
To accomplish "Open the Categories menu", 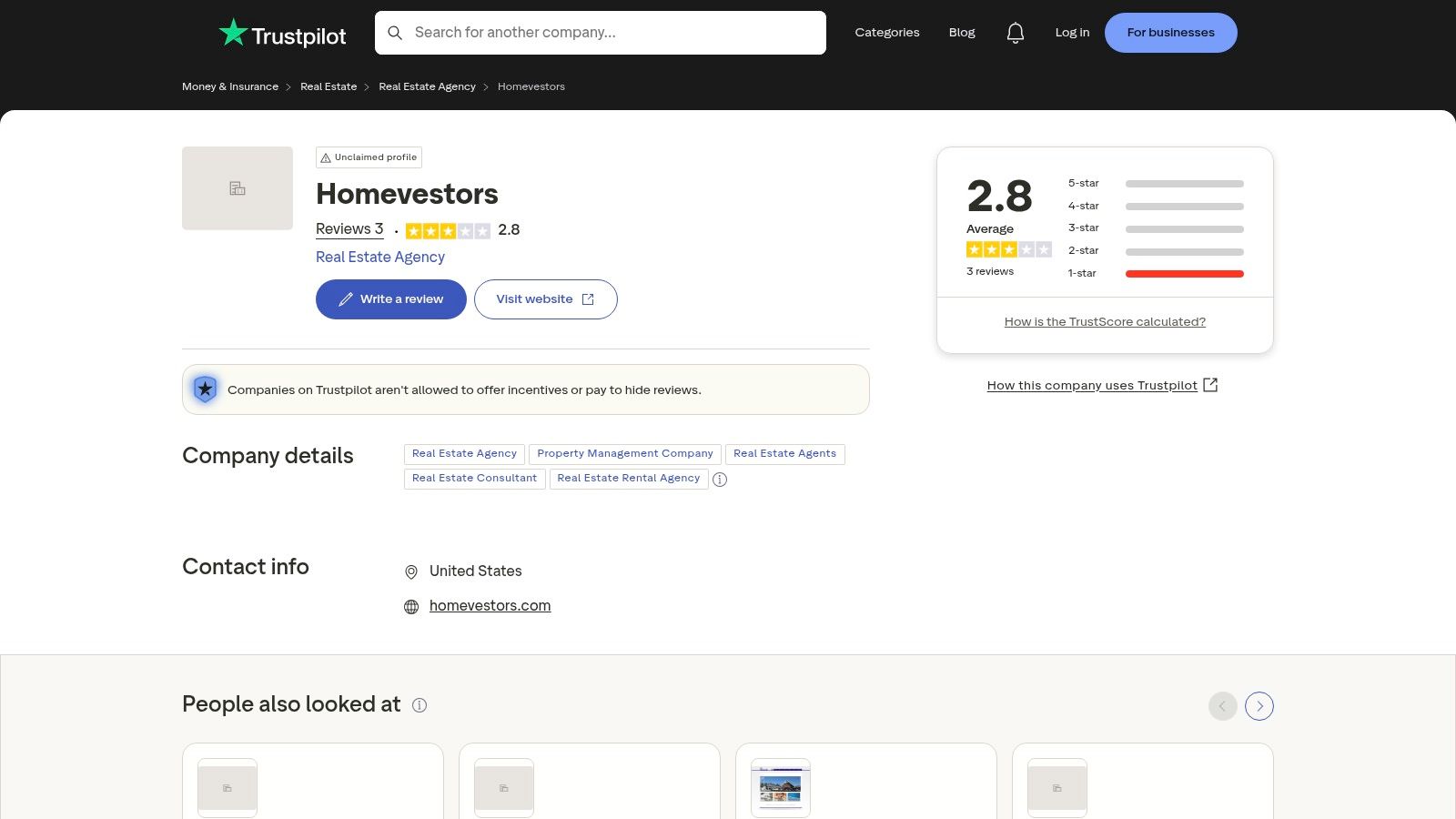I will 886,33.
